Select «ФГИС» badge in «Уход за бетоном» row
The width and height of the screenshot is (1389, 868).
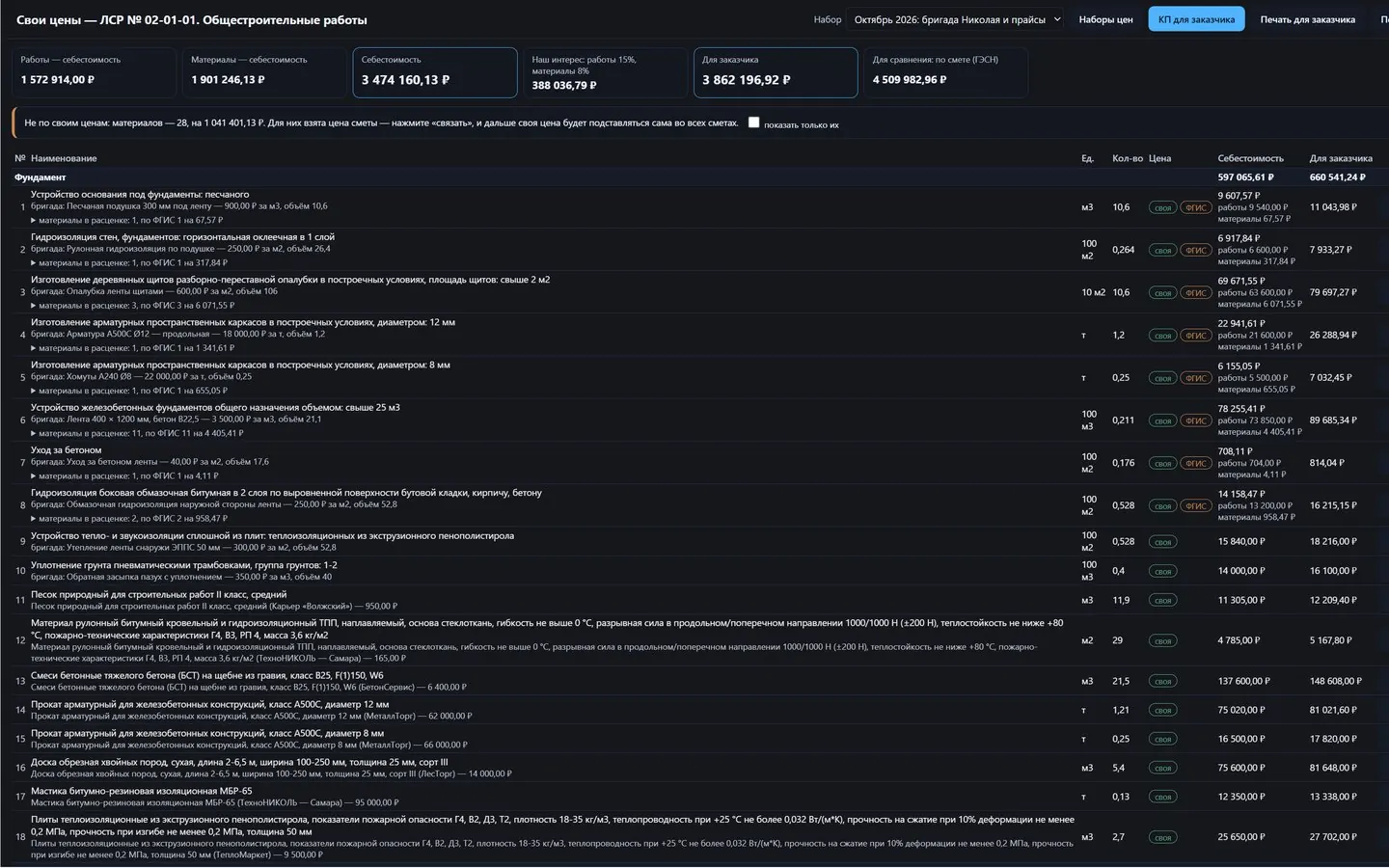point(1196,463)
